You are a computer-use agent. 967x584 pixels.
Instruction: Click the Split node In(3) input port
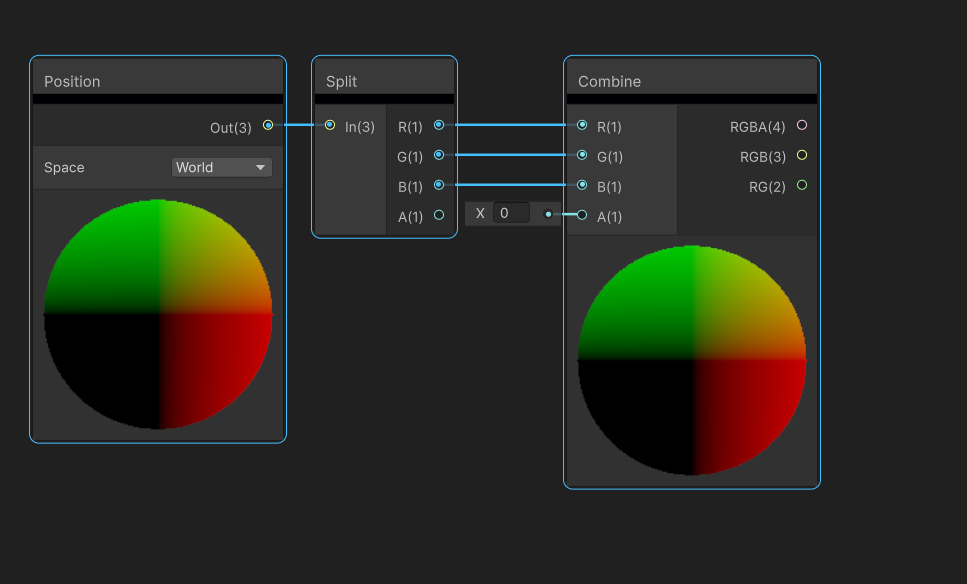click(330, 125)
